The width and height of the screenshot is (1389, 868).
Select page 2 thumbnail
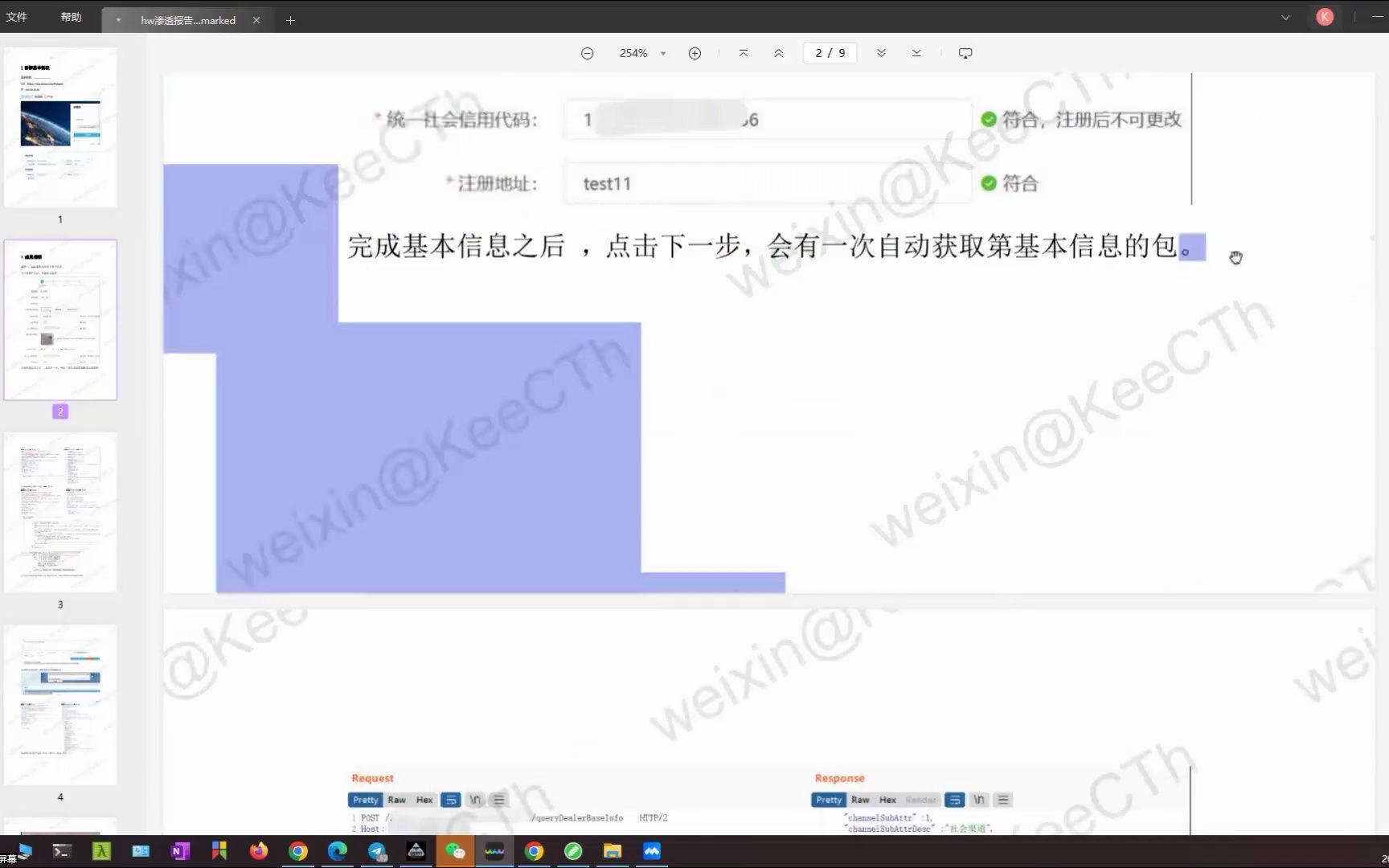60,320
